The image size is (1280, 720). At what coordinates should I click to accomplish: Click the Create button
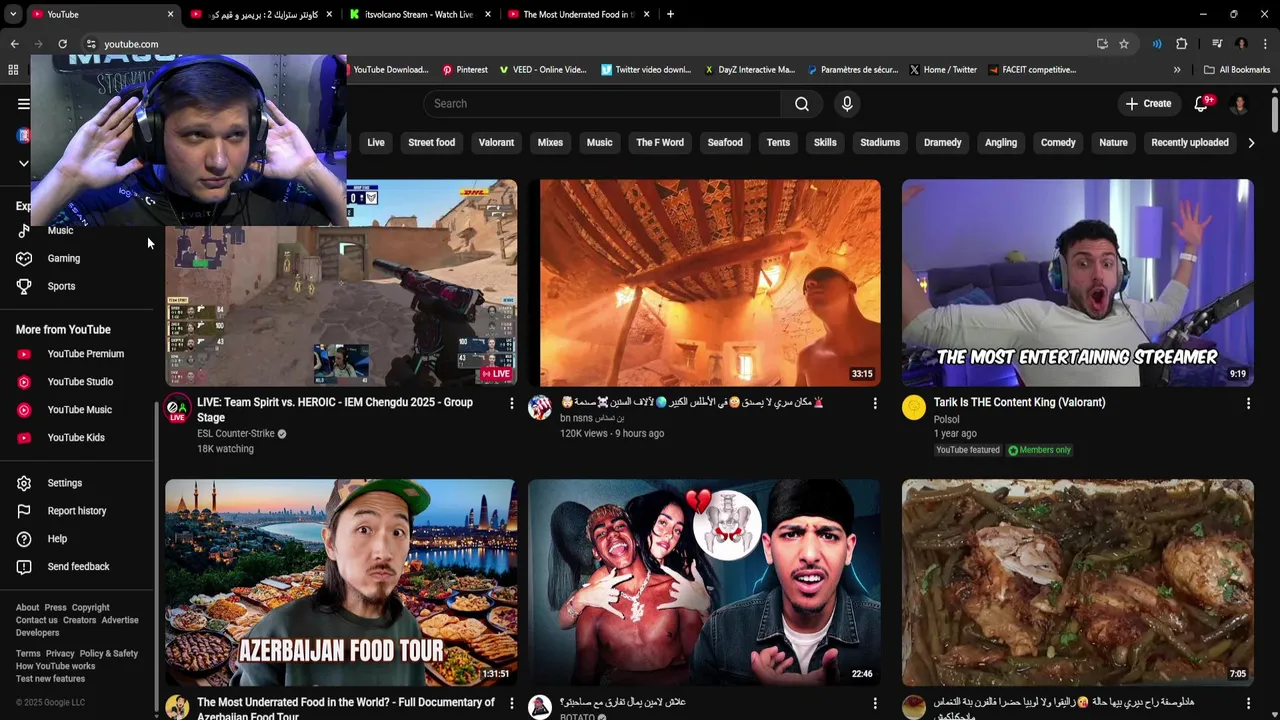pyautogui.click(x=1148, y=104)
